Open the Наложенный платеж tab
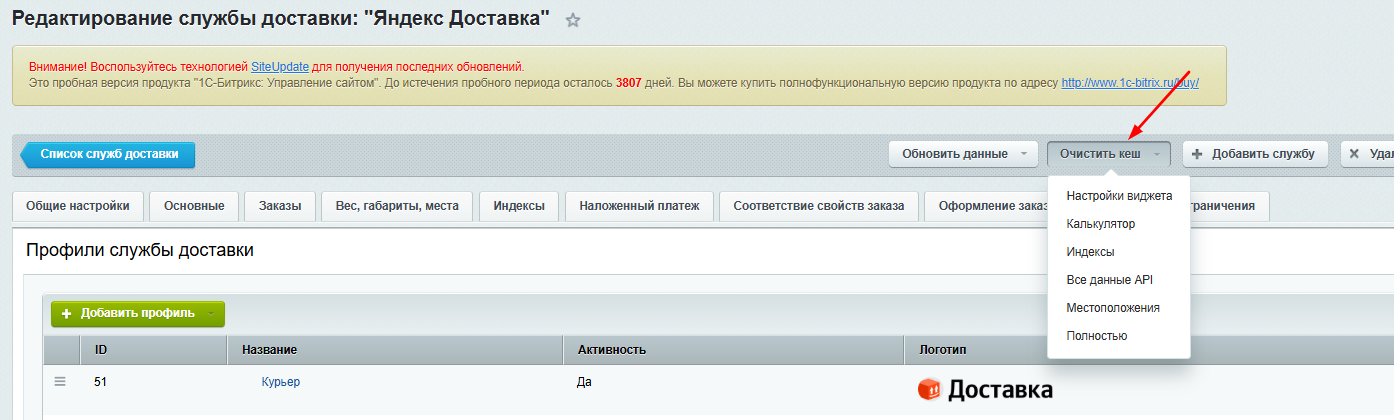1394x420 pixels. (x=639, y=206)
